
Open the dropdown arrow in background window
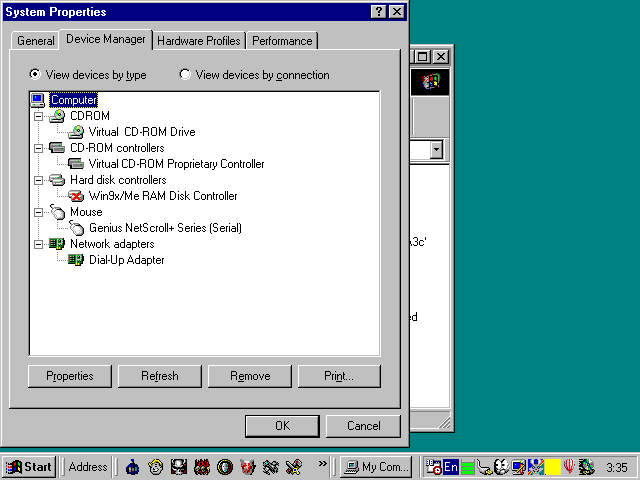[x=436, y=150]
